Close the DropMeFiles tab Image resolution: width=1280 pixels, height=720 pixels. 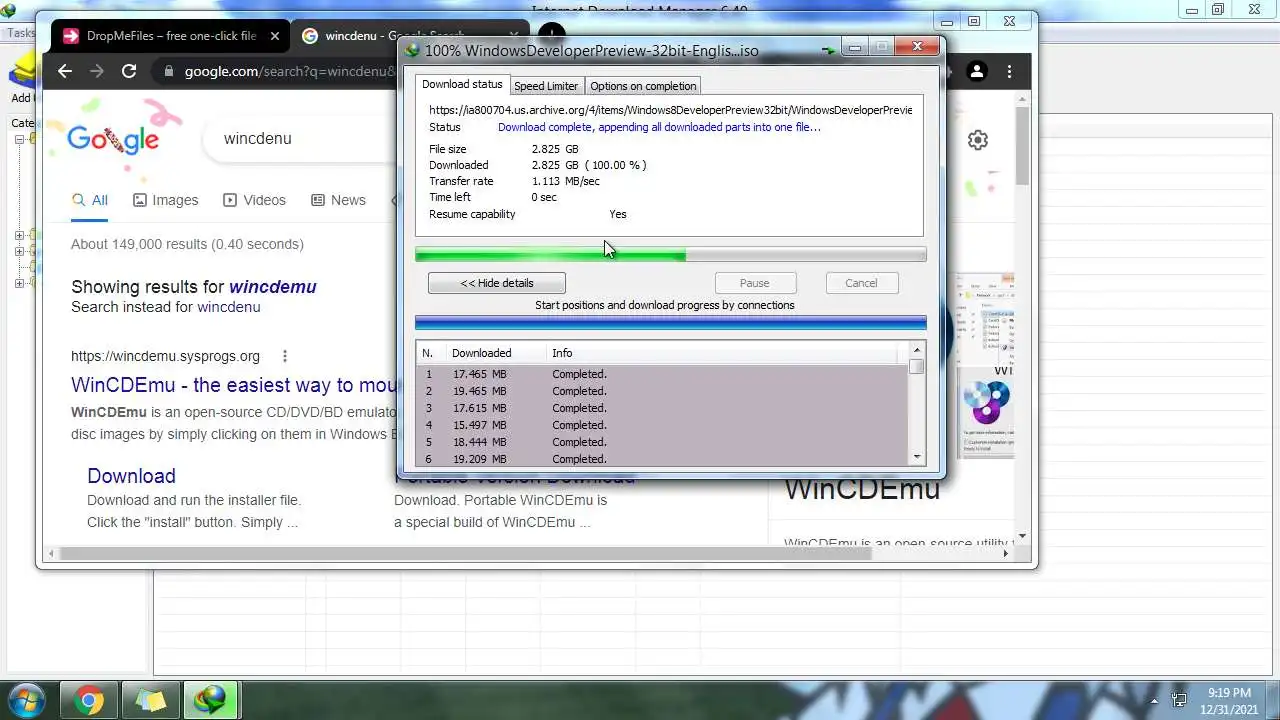point(275,36)
